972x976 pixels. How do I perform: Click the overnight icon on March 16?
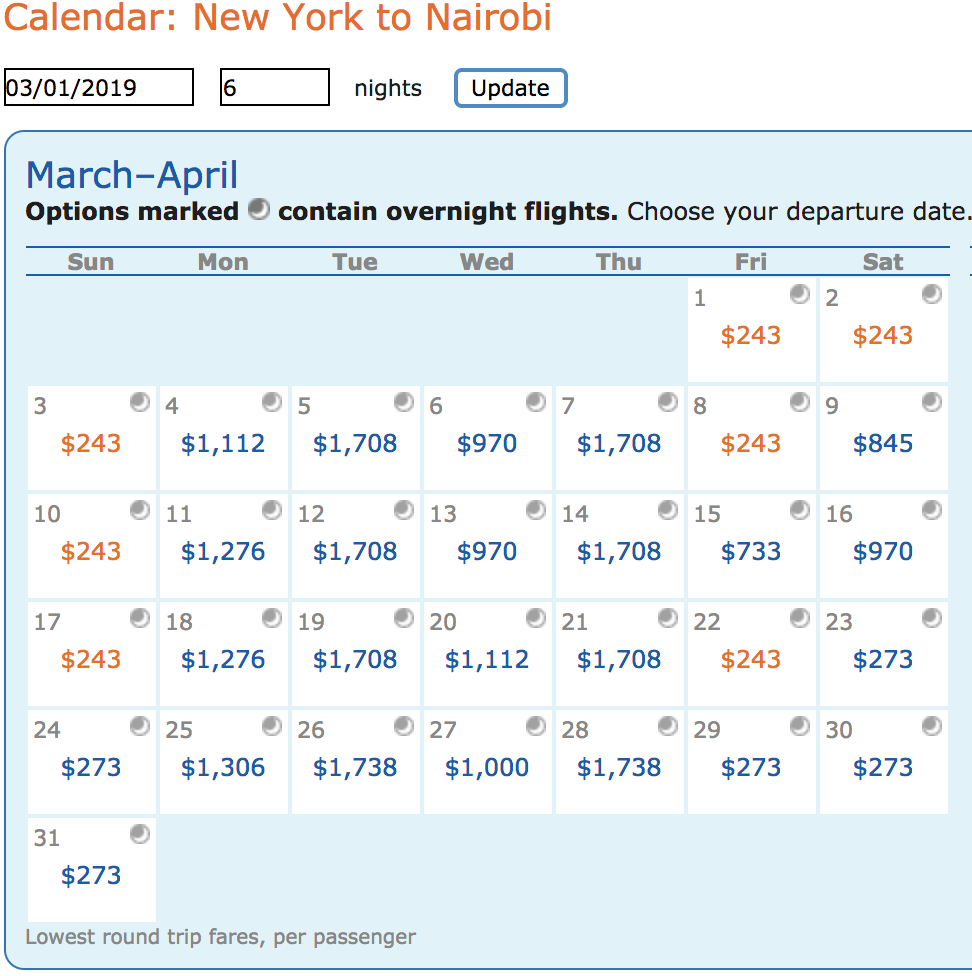pos(932,510)
